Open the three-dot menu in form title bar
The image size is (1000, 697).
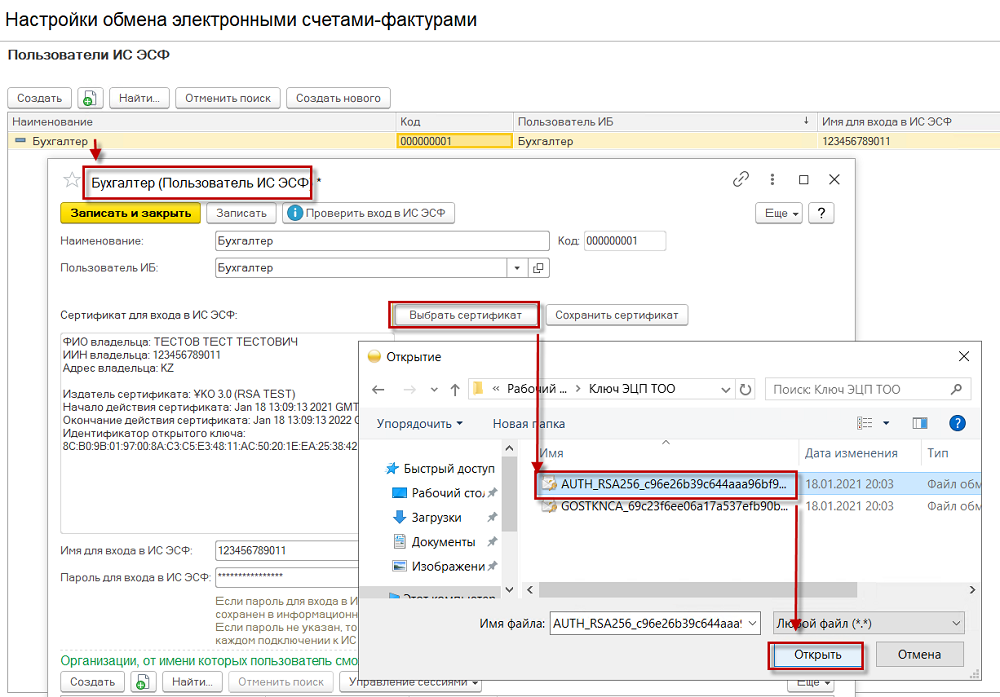coord(772,179)
